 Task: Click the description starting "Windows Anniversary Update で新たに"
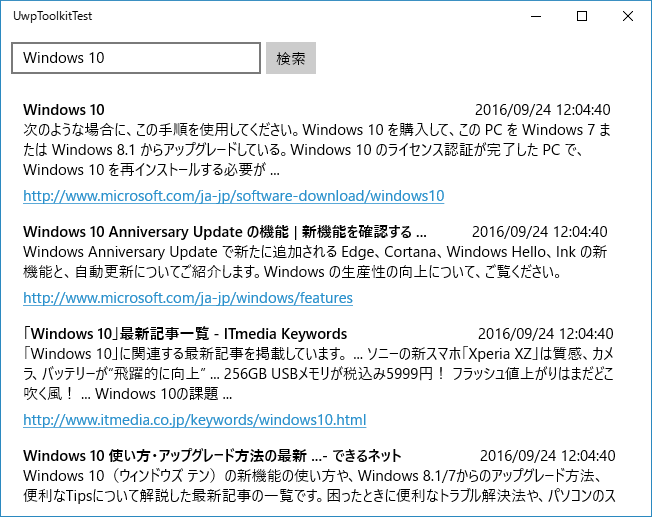[315, 262]
